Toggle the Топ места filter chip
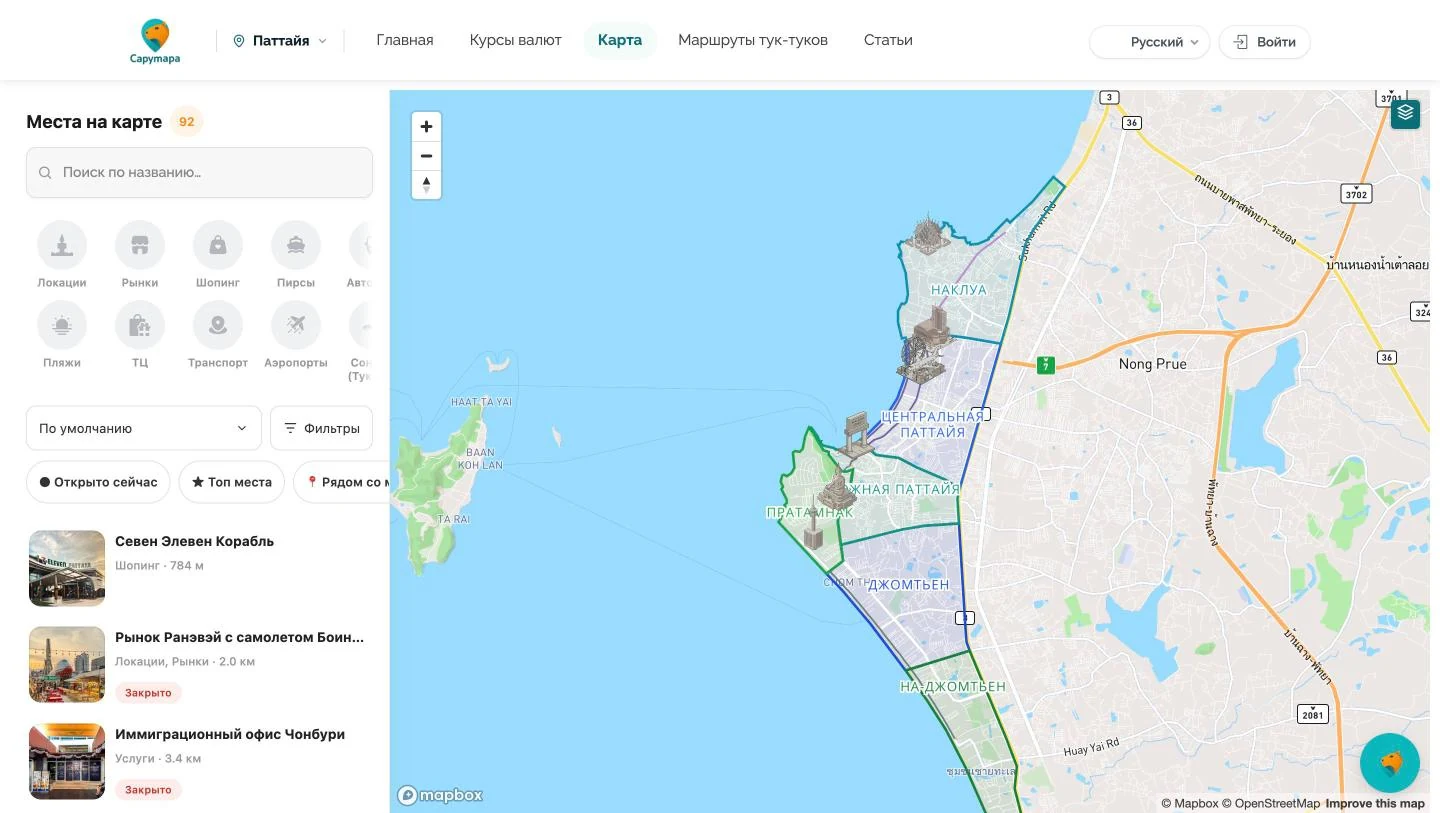The width and height of the screenshot is (1440, 813). point(232,482)
